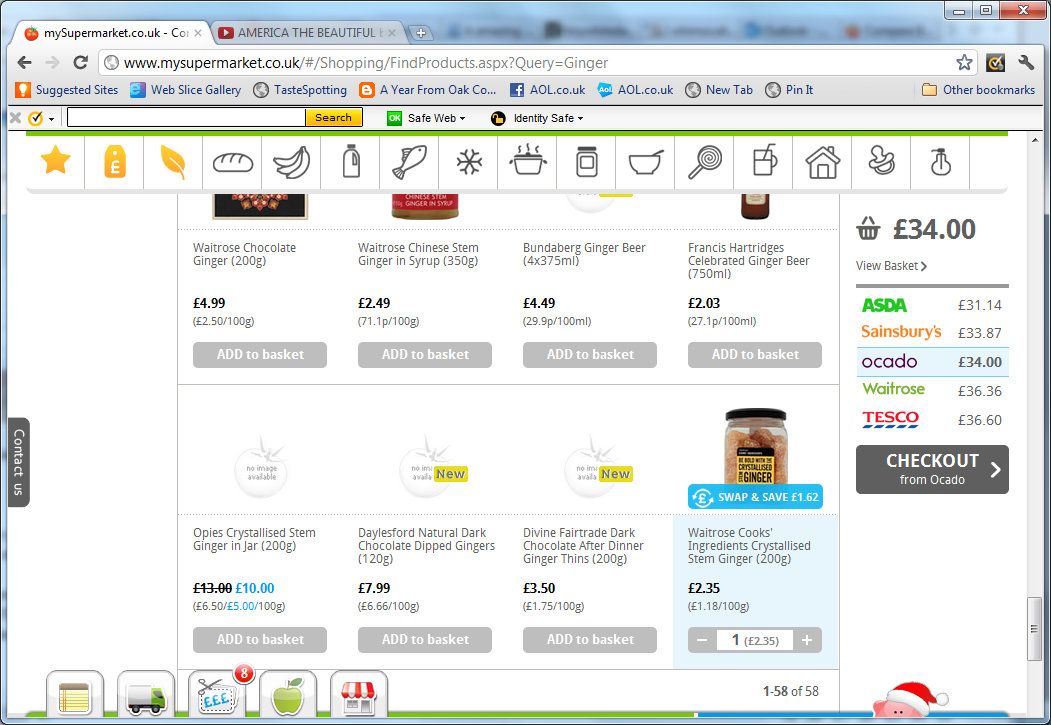
Task: Open the Suggested Sites bookmark
Action: (x=67, y=90)
